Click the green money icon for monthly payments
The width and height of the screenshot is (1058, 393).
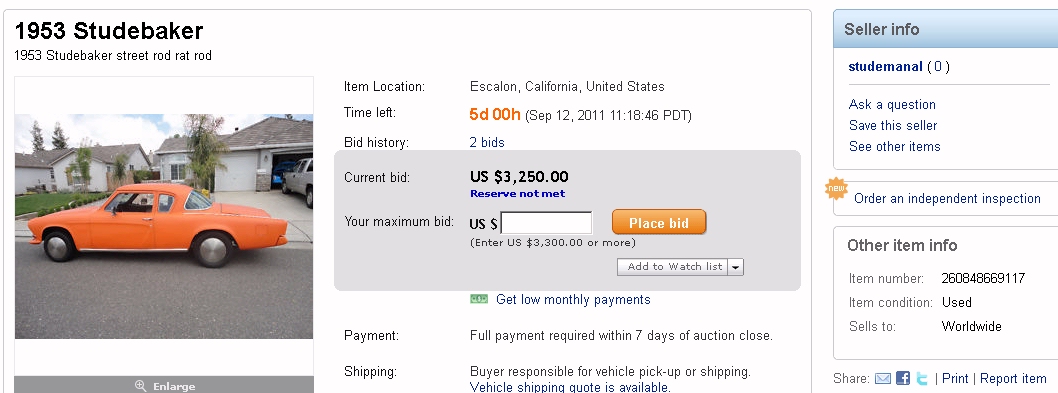pos(479,299)
